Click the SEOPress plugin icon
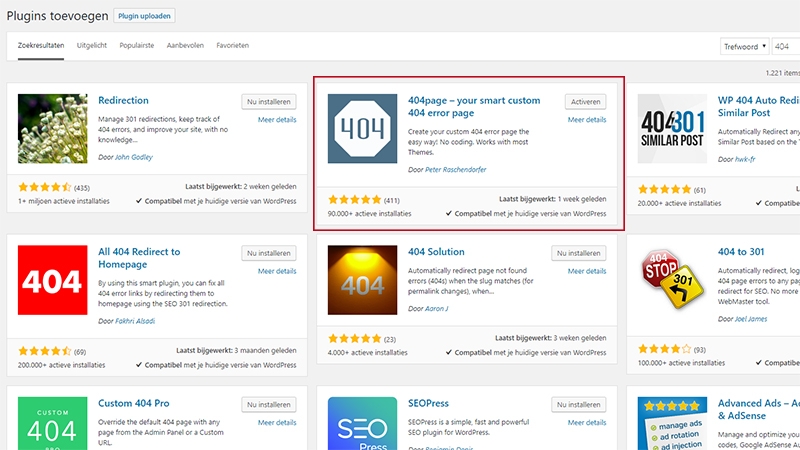 point(362,423)
